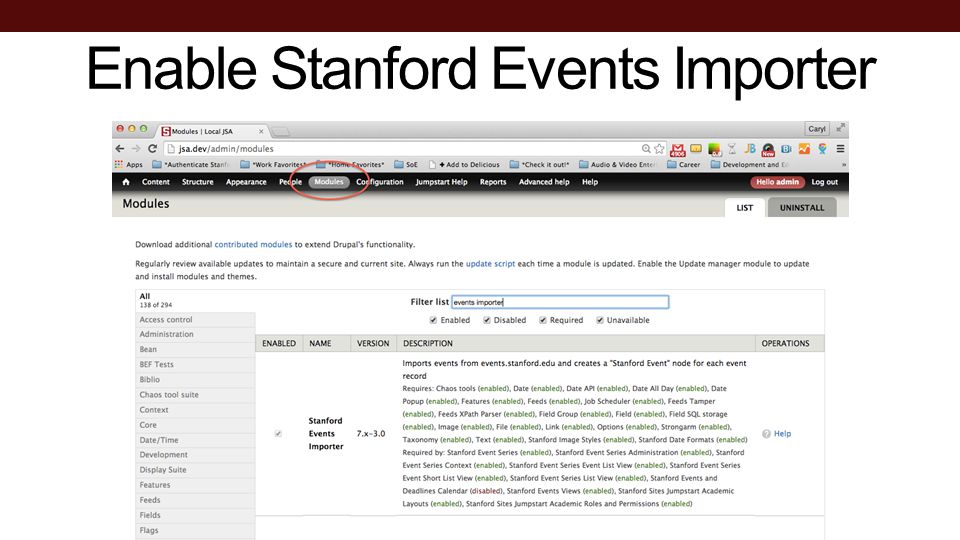
Task: Open the Gmail extension icon showing 4906
Action: (678, 149)
